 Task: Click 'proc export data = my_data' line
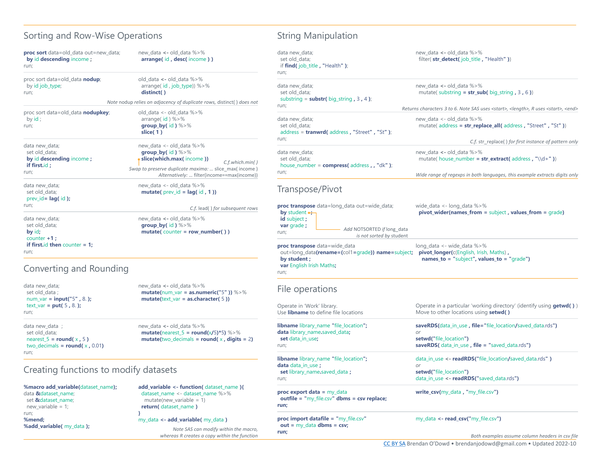pos(312,392)
